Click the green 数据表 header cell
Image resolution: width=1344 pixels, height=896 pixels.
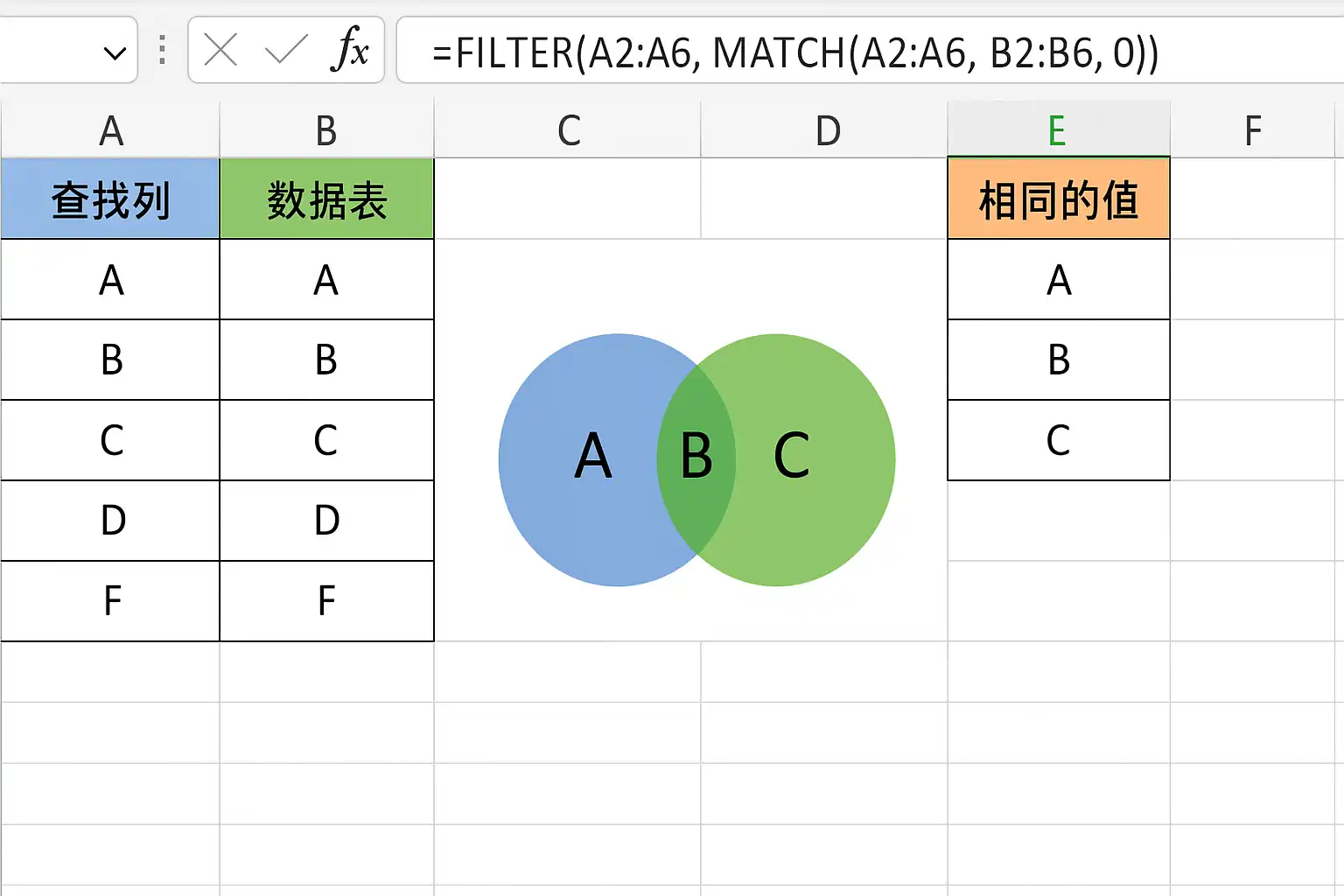click(x=326, y=199)
